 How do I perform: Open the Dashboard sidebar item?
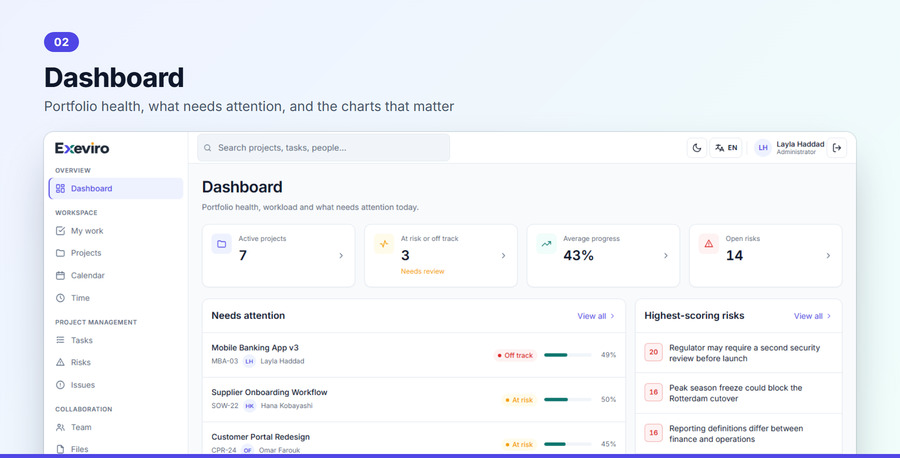pos(116,188)
